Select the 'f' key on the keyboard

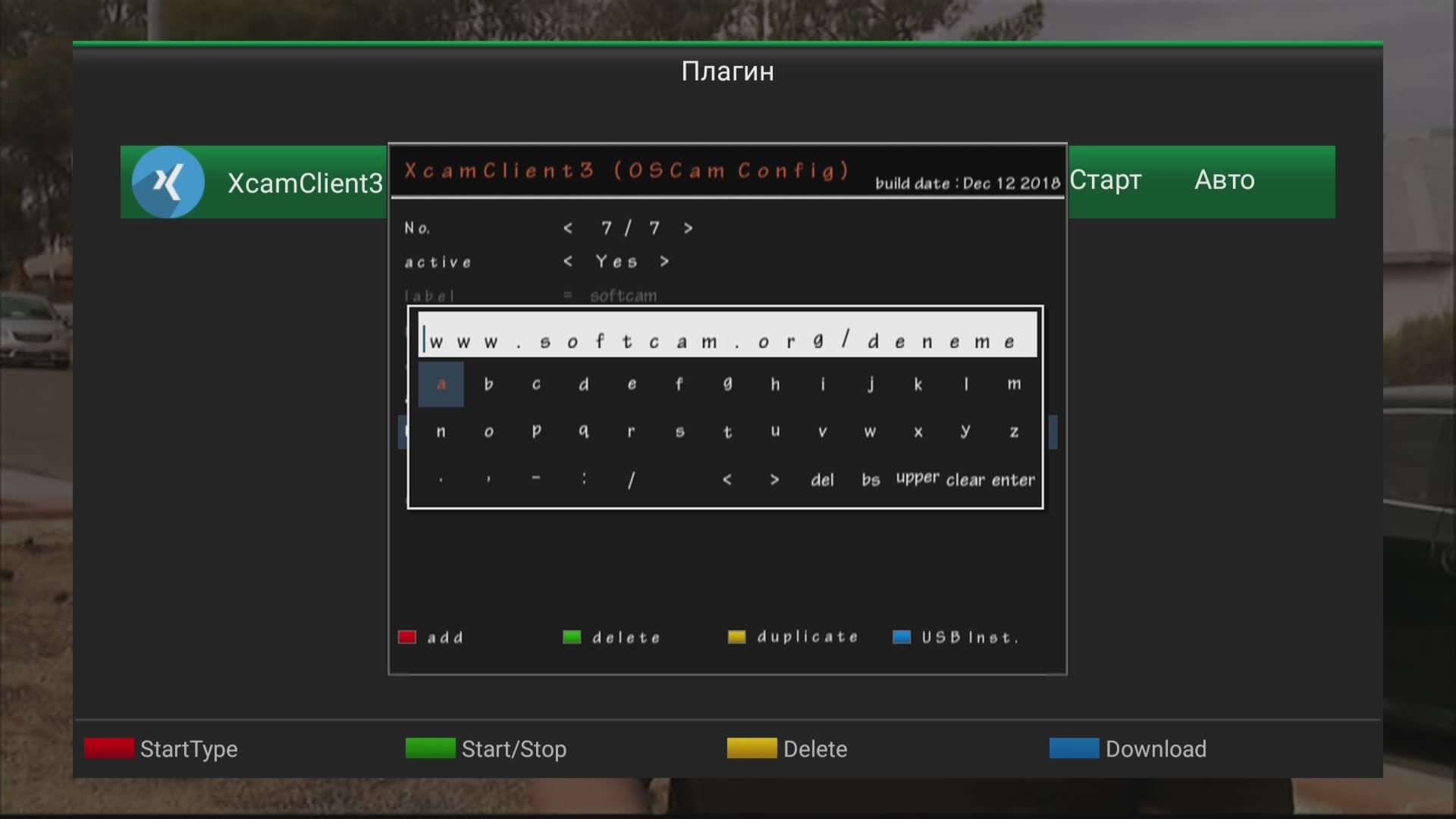coord(679,384)
